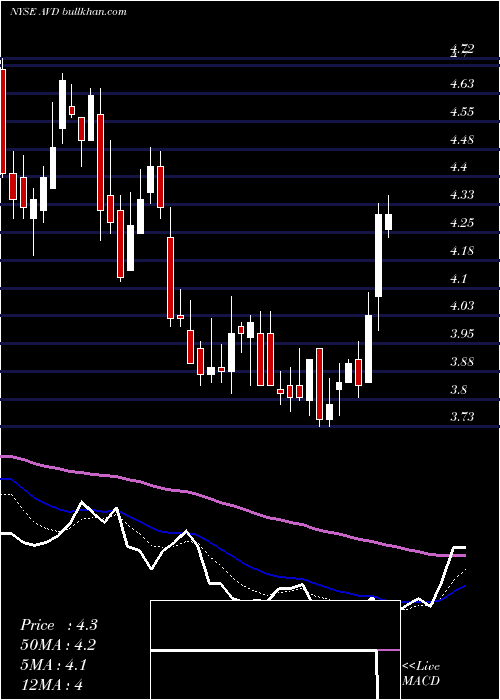This screenshot has height=700, width=500.
Task: Click the '<<Live' label
Action: click(421, 666)
